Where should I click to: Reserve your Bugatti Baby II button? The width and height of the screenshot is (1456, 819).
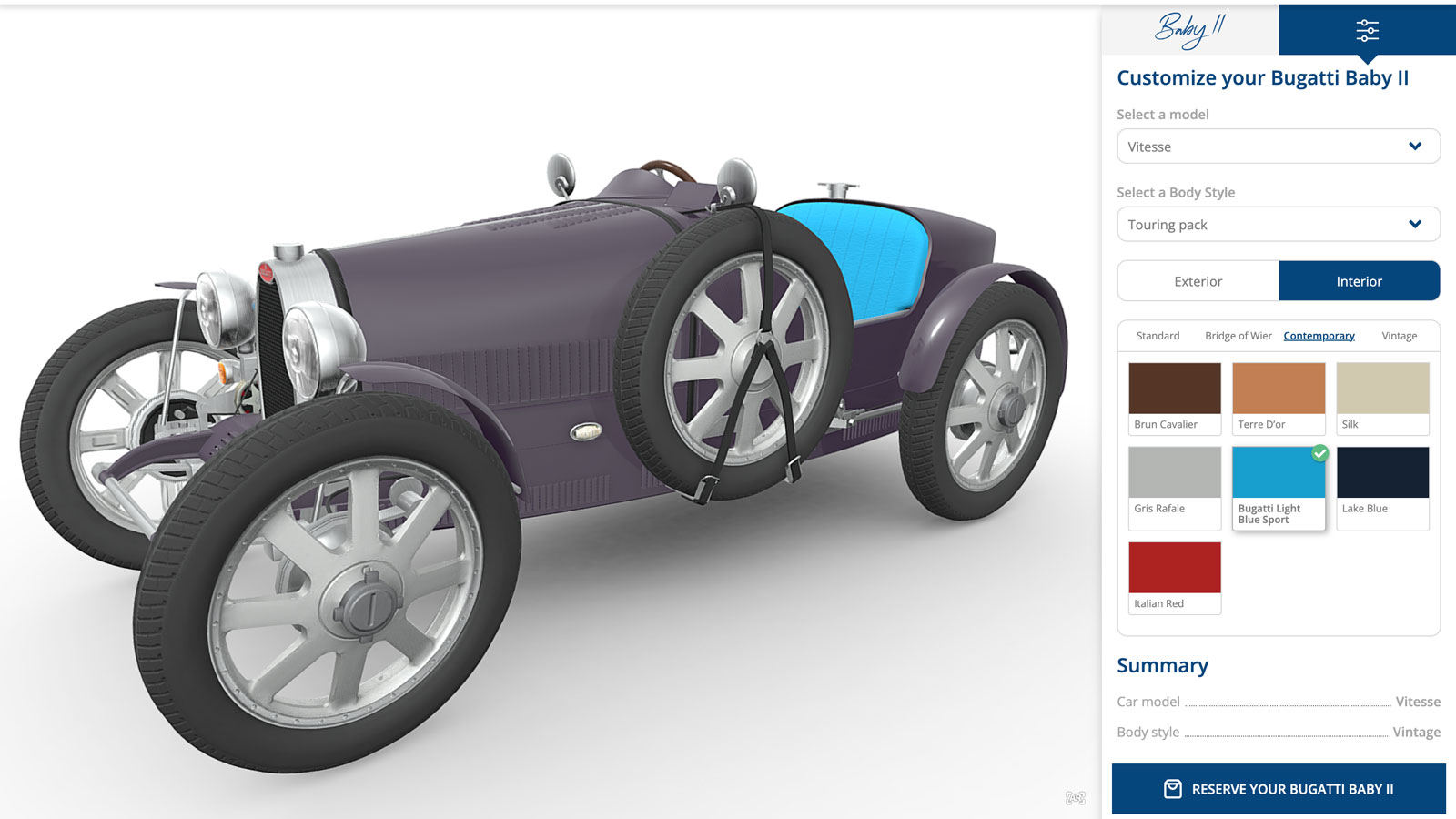point(1279,789)
